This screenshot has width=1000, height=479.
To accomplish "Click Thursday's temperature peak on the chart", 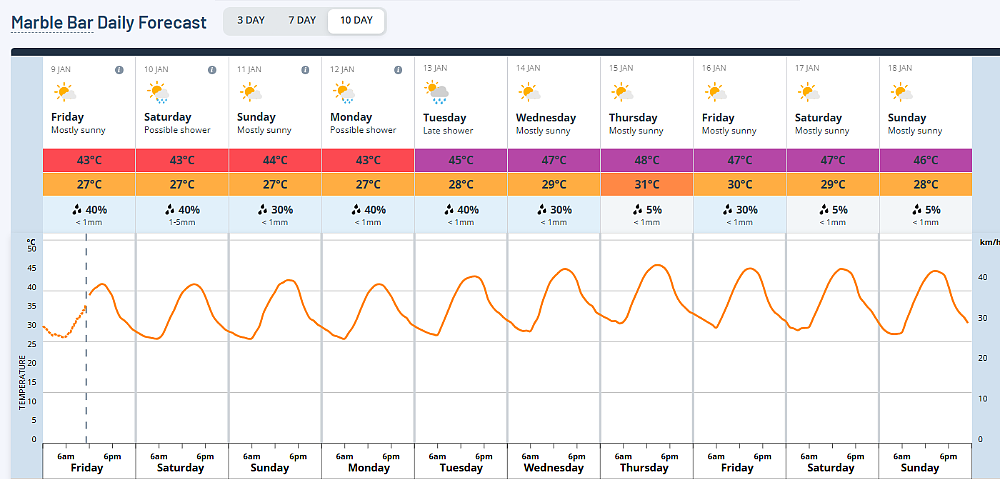I will click(658, 265).
